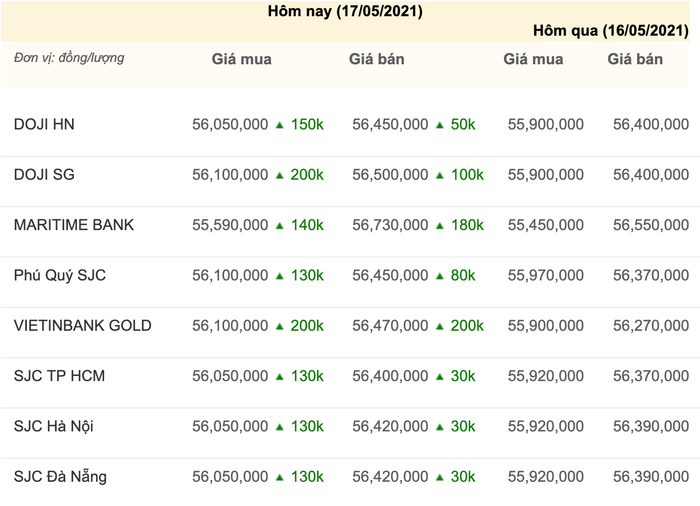Image resolution: width=700 pixels, height=506 pixels.
Task: Click SJC Đà Nẵng yesterday buy price 55,920,000
Action: (x=546, y=477)
